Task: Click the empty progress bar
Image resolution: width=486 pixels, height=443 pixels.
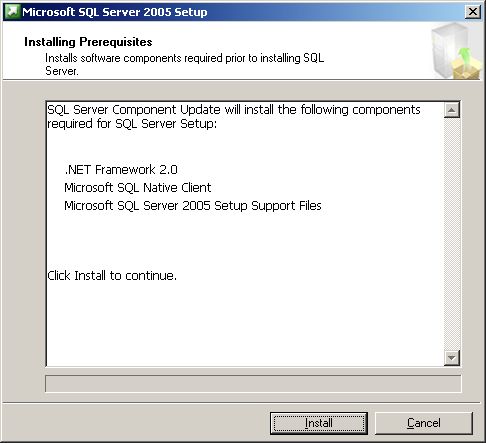Action: 253,384
